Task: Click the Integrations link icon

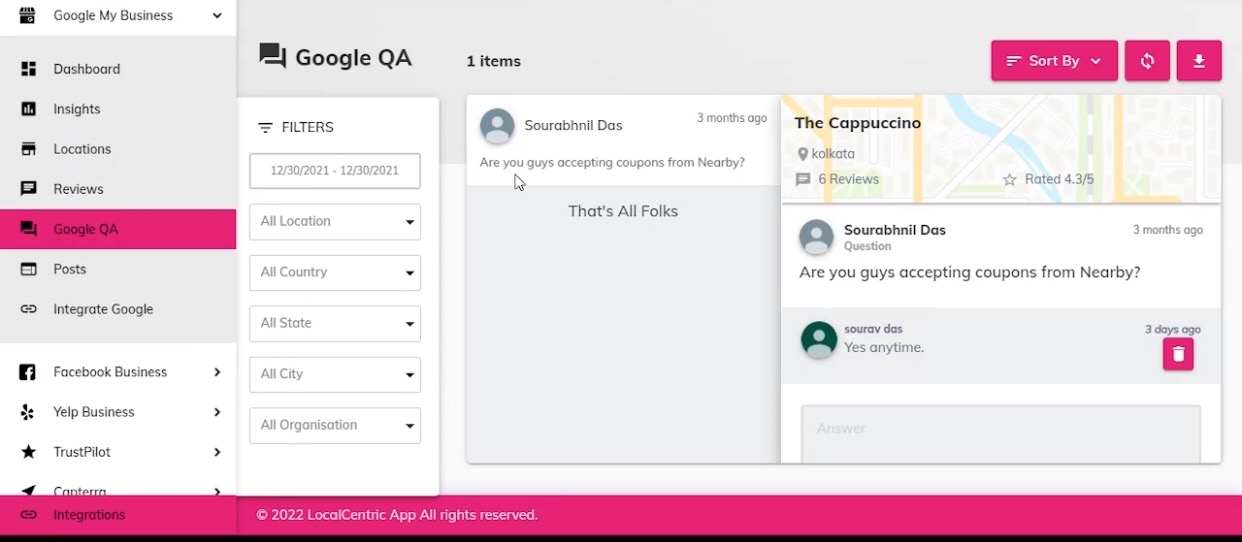Action: 29,515
